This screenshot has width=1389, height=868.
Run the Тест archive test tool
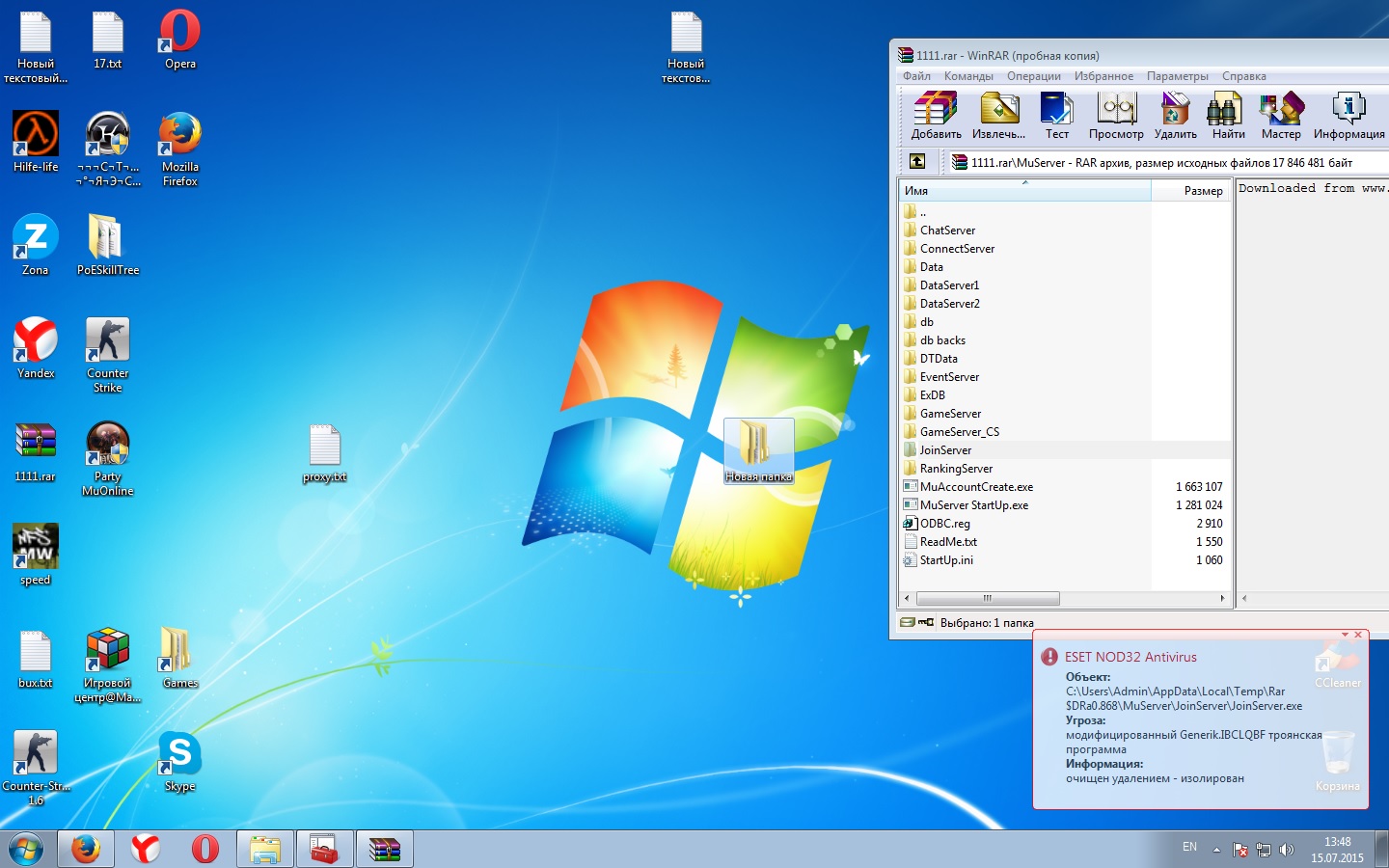(1057, 116)
